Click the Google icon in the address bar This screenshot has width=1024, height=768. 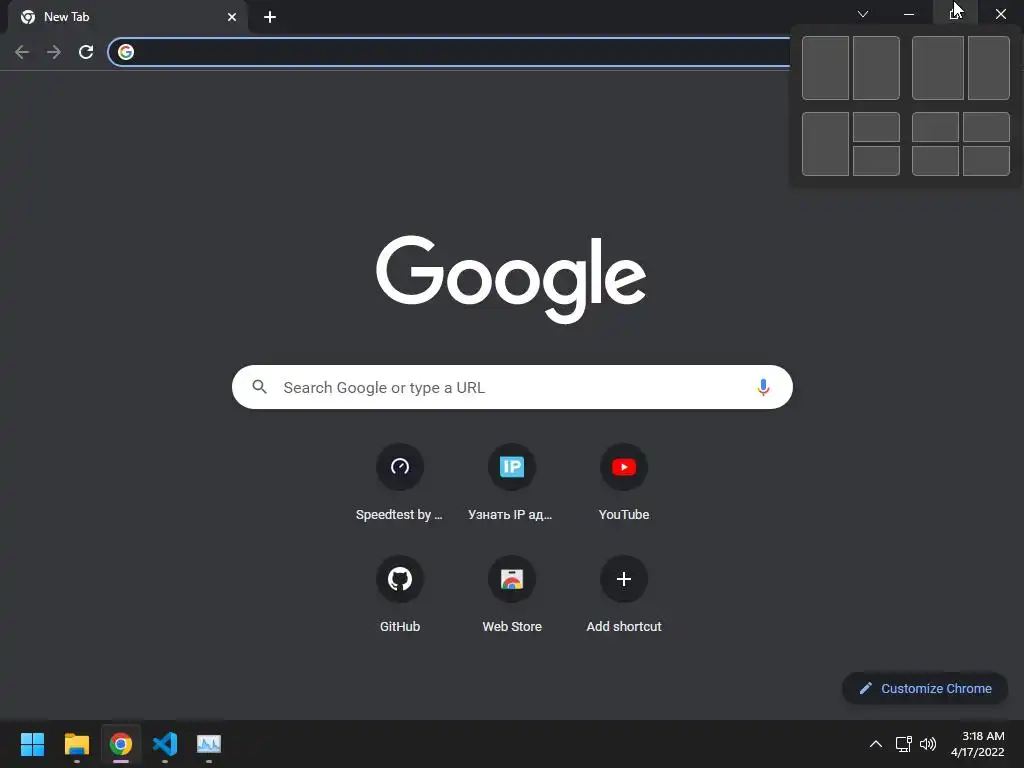[x=126, y=52]
